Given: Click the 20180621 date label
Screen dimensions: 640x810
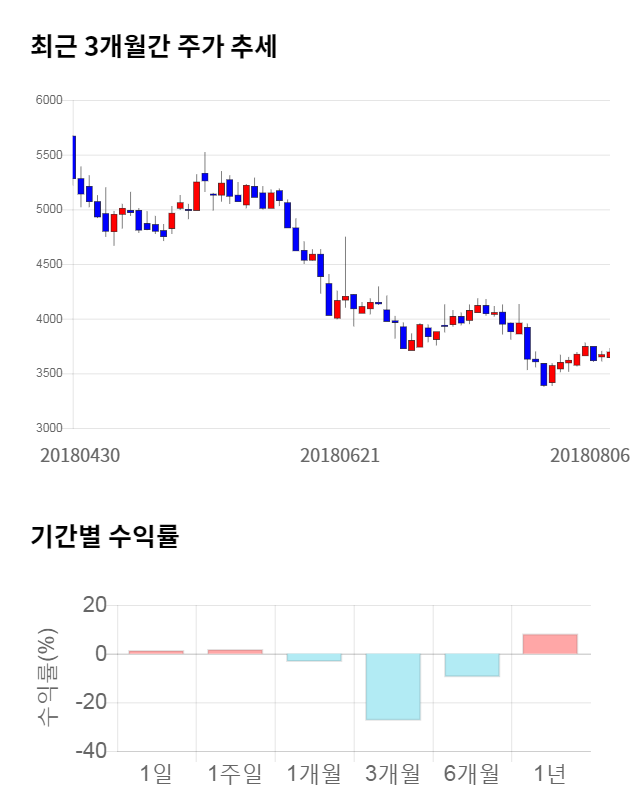Looking at the screenshot, I should tap(340, 455).
